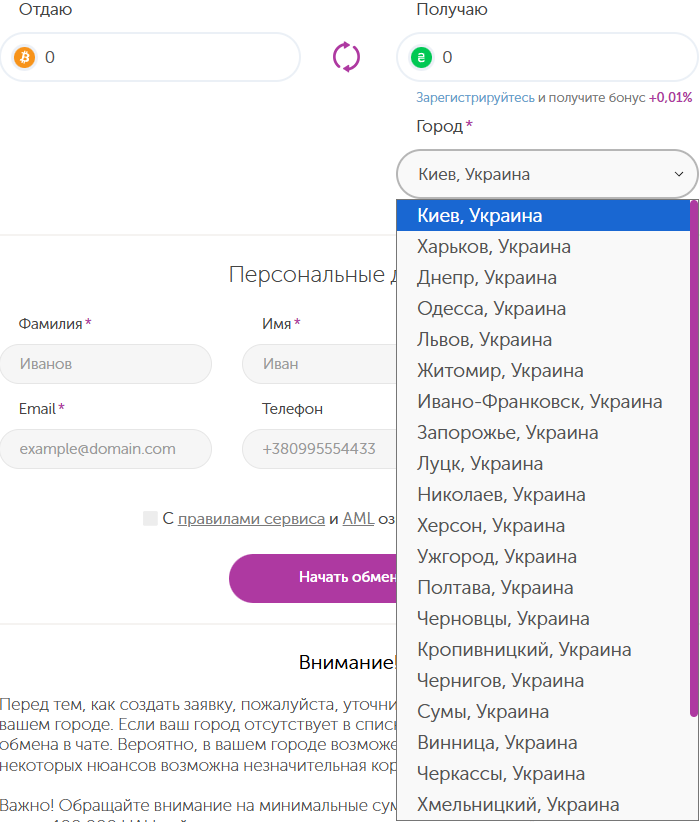Screen dimensions: 700x822
Task: Click the Email input field
Action: point(106,449)
